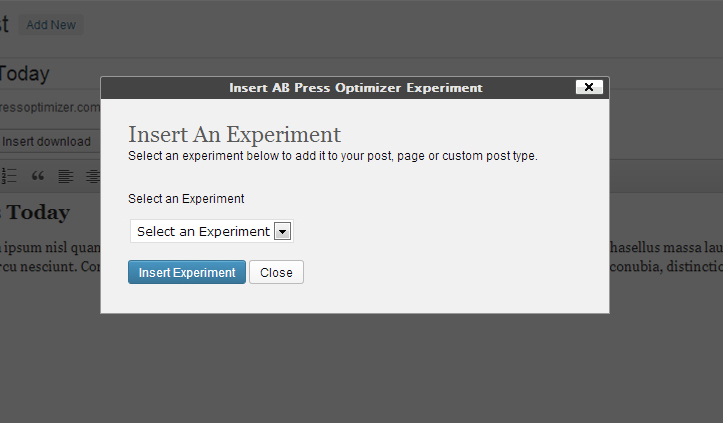Click the Add New button behind dialog

pos(51,25)
